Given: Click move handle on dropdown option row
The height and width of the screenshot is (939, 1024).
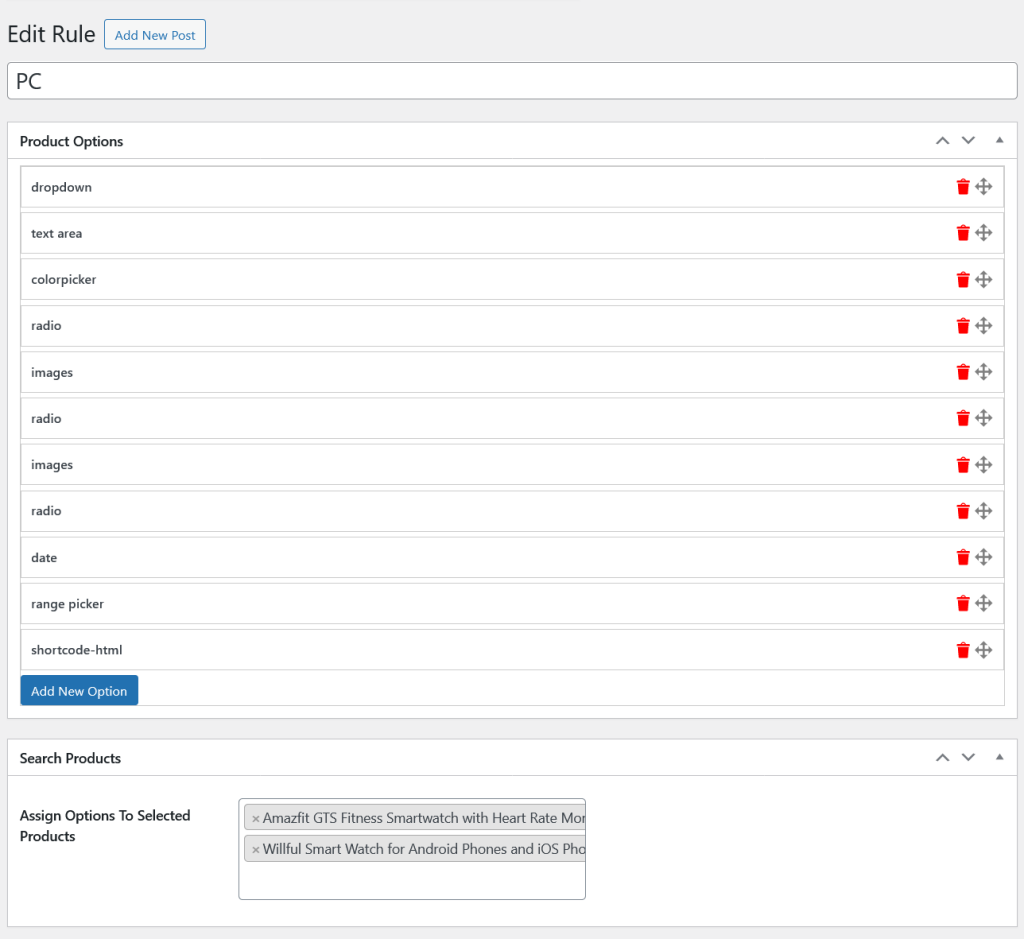Looking at the screenshot, I should (984, 187).
